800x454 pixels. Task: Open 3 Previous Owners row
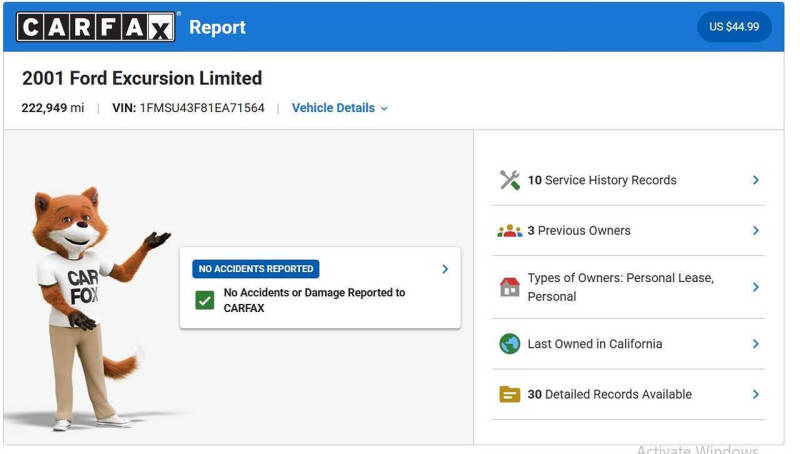629,231
